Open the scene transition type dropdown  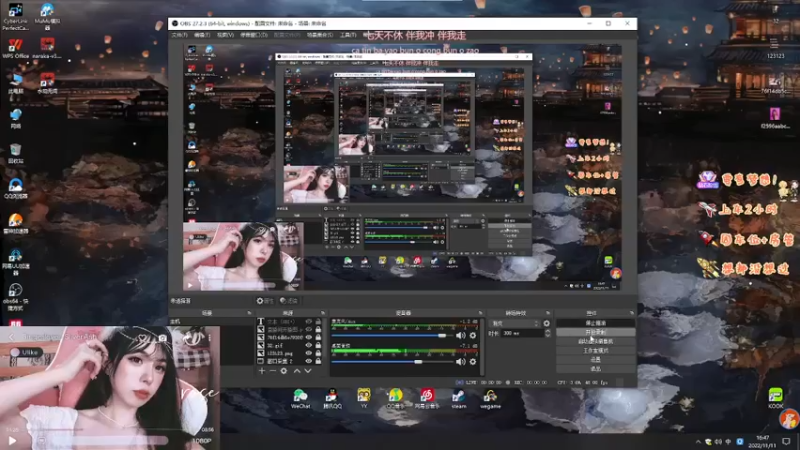[x=514, y=323]
